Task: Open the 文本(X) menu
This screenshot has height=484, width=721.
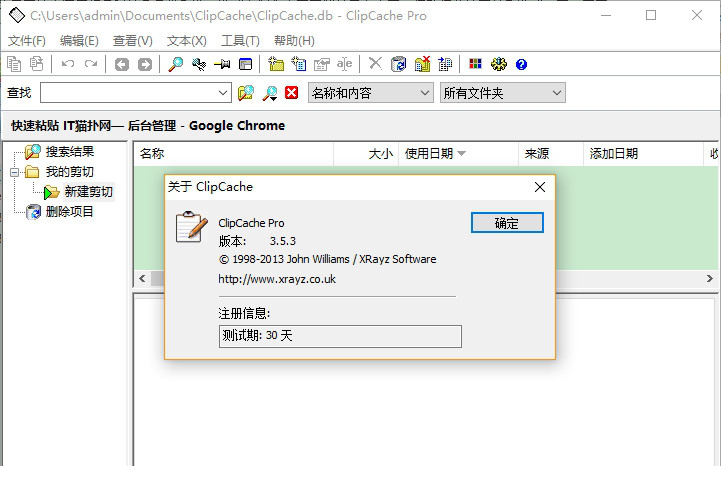Action: coord(186,41)
